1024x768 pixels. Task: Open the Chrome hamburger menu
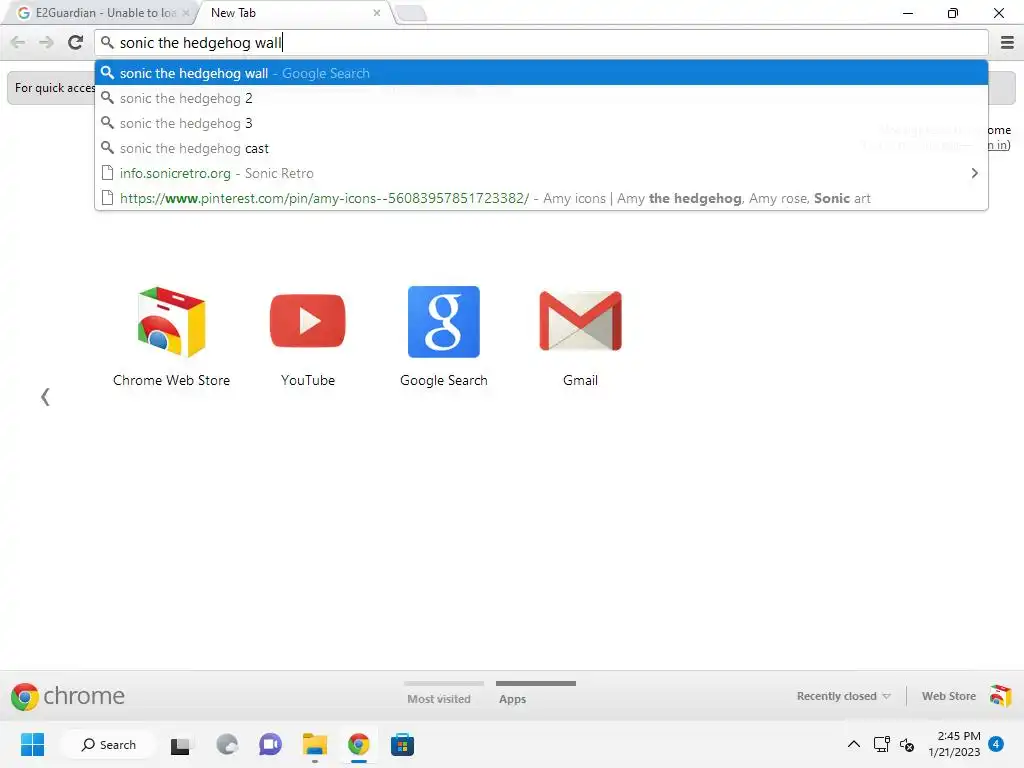(1007, 42)
